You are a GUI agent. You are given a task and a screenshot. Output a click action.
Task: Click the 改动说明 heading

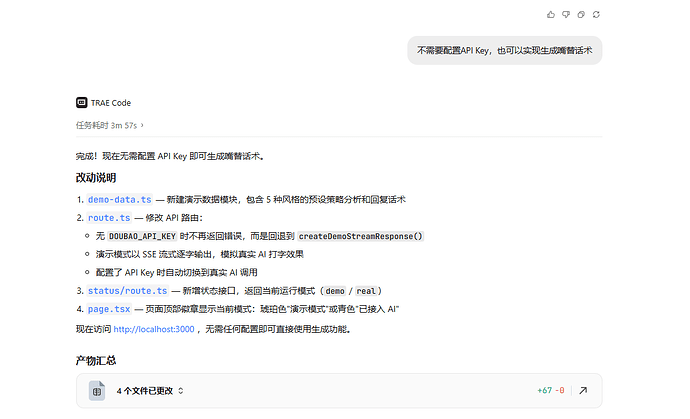click(x=96, y=178)
